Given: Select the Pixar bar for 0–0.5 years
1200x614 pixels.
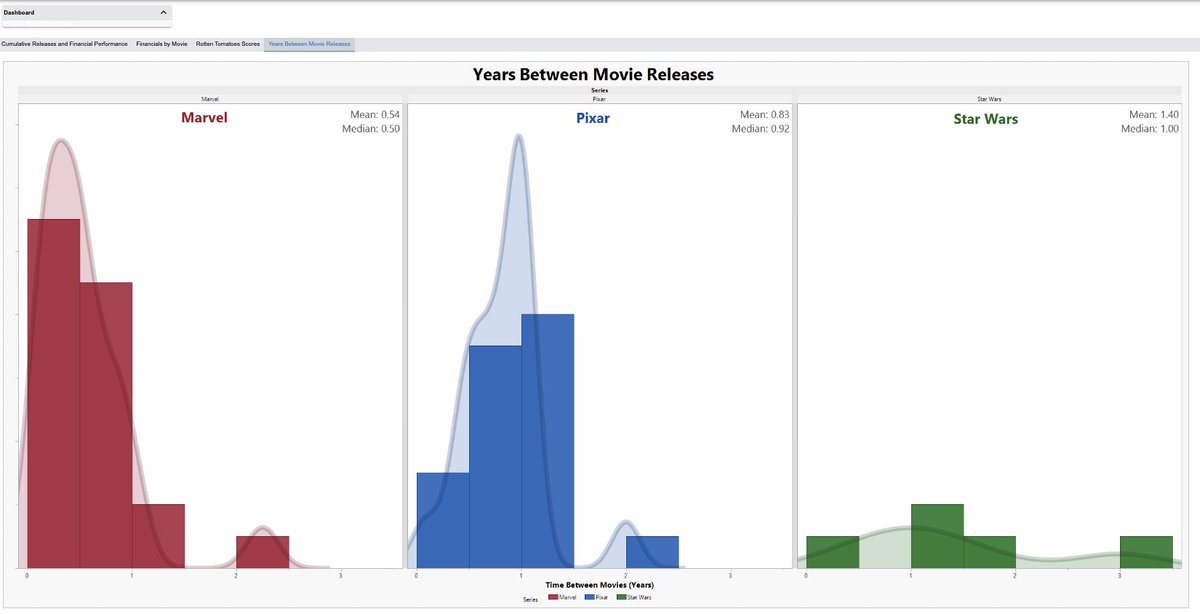Looking at the screenshot, I should (x=443, y=520).
